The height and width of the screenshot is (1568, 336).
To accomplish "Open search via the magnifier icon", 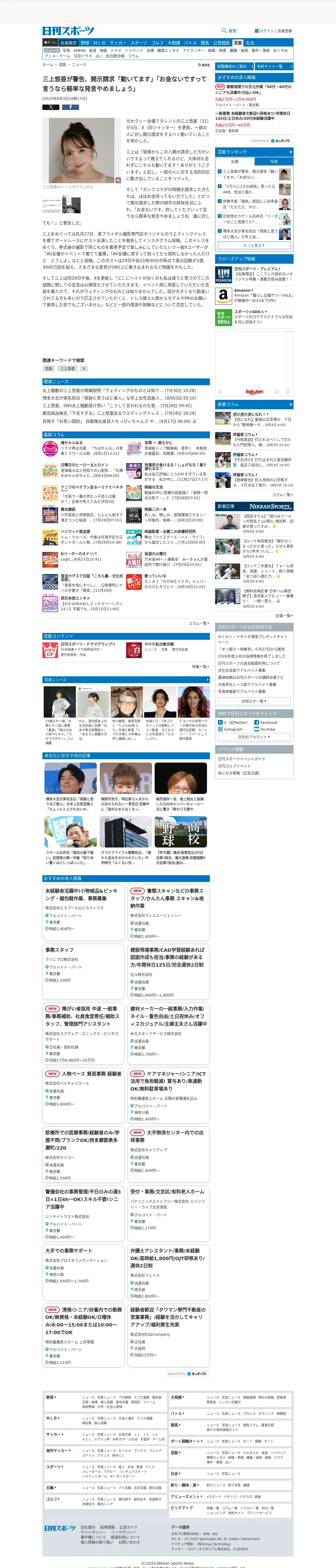I will (225, 30).
